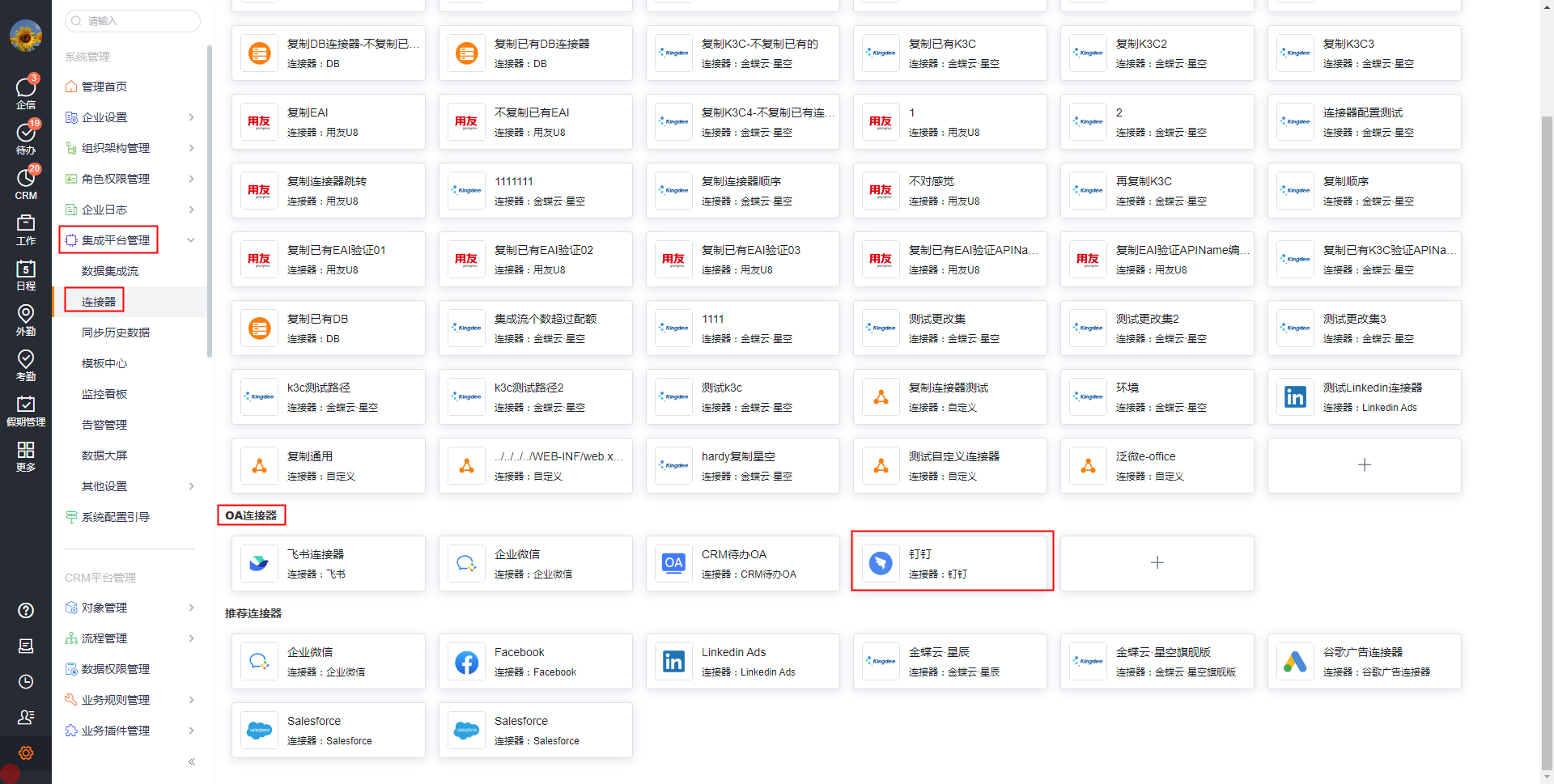Click the 谷歌广告连接器 Google Ads icon
Image resolution: width=1554 pixels, height=784 pixels.
[1295, 661]
